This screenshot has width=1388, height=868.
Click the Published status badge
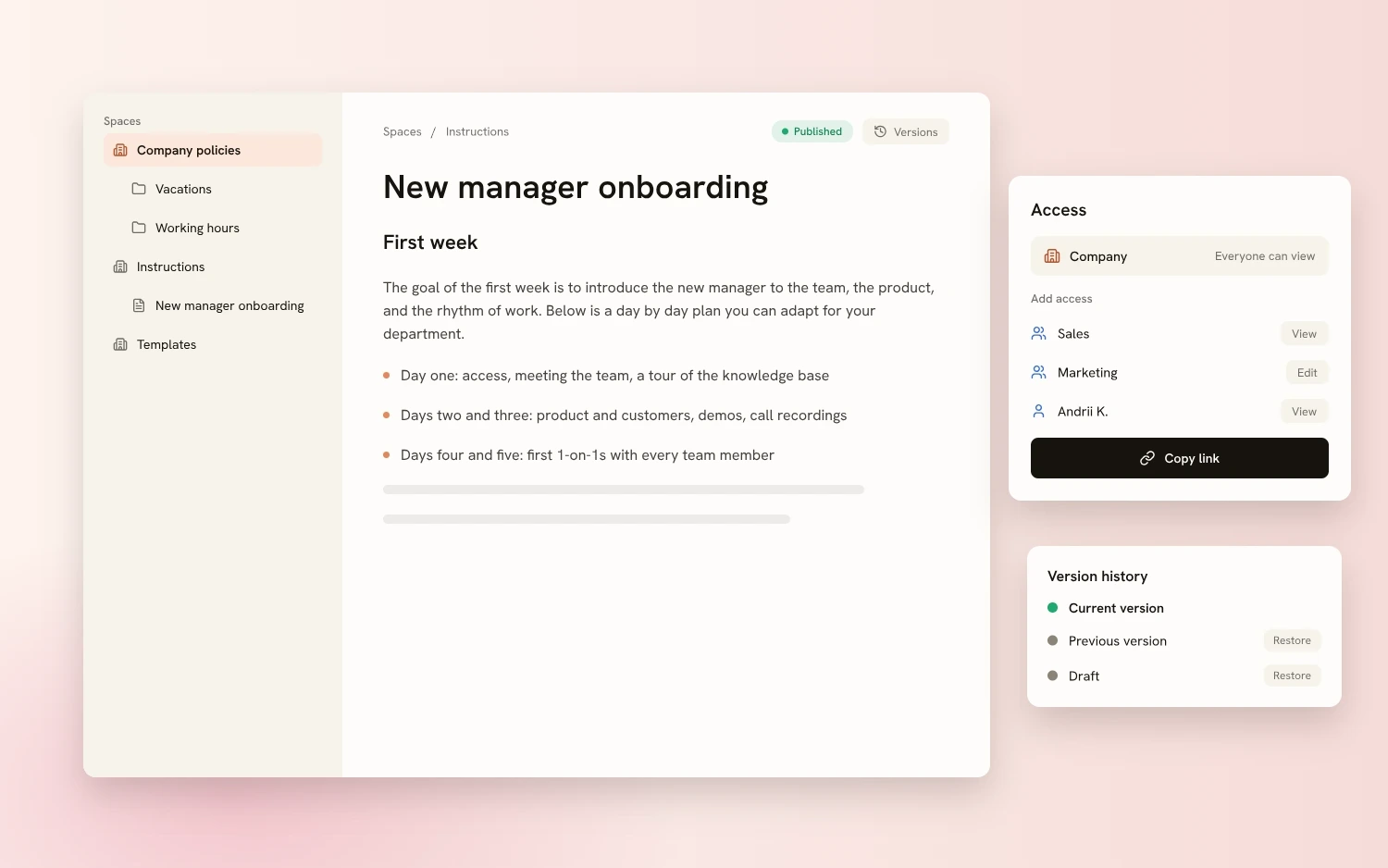[812, 131]
